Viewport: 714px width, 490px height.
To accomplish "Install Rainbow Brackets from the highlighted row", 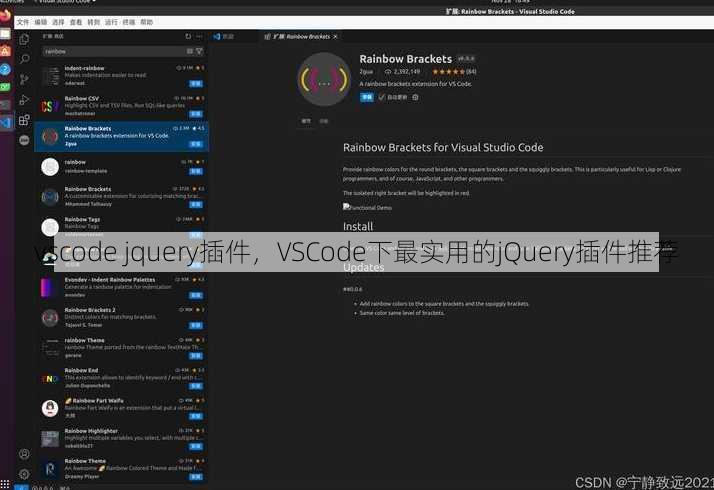I will [196, 144].
